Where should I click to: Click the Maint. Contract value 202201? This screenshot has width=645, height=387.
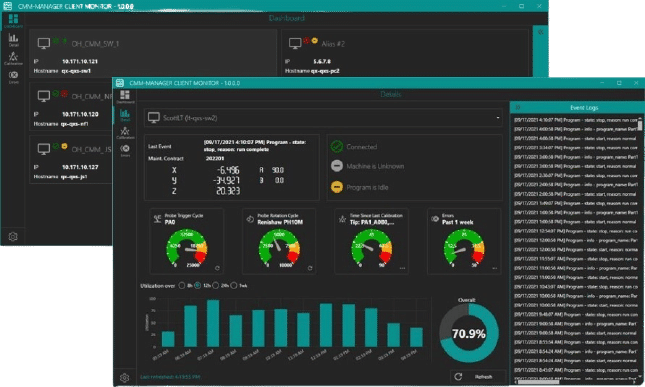[215, 158]
